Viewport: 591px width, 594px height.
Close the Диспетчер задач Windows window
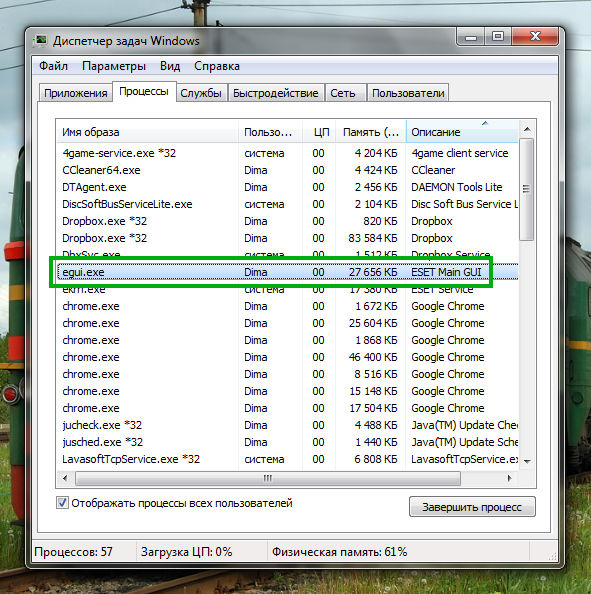click(535, 37)
